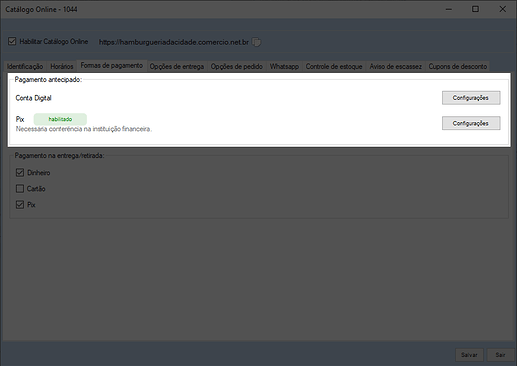Open the Opções de pedido tab
Screen dimensions: 517x366
[237, 66]
